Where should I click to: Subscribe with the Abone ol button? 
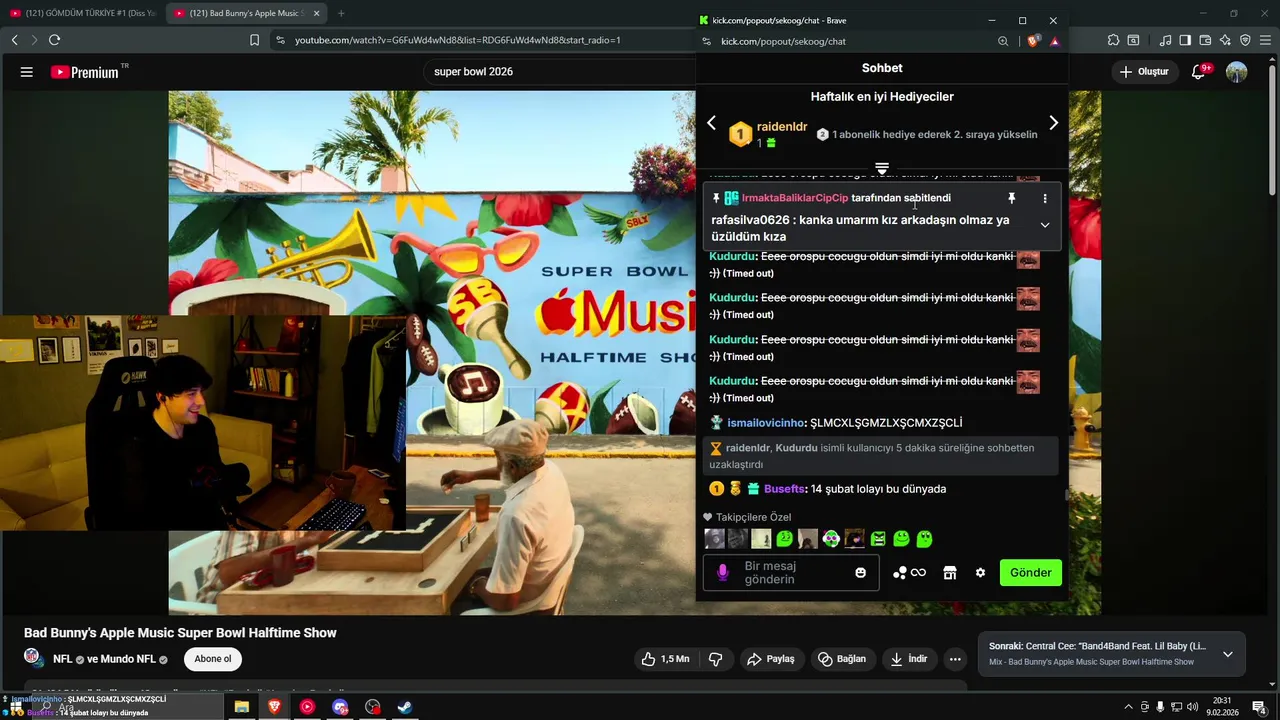pyautogui.click(x=212, y=659)
